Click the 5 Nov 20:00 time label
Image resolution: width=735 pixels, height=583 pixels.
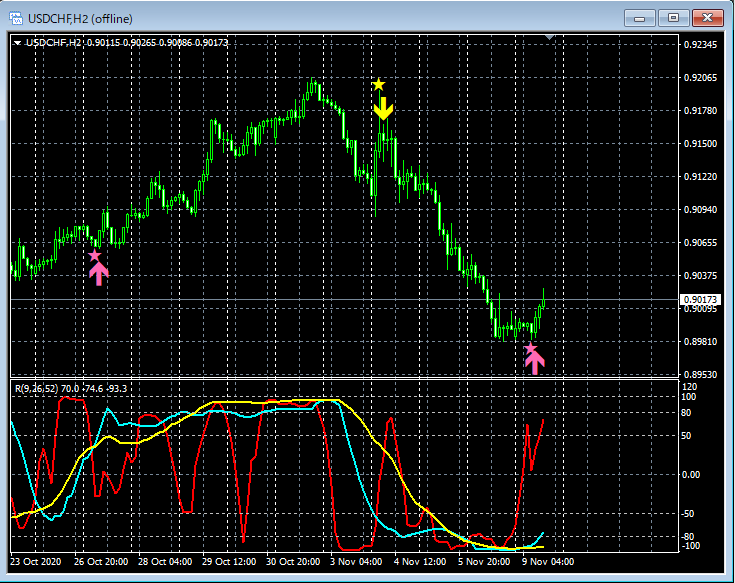(484, 561)
